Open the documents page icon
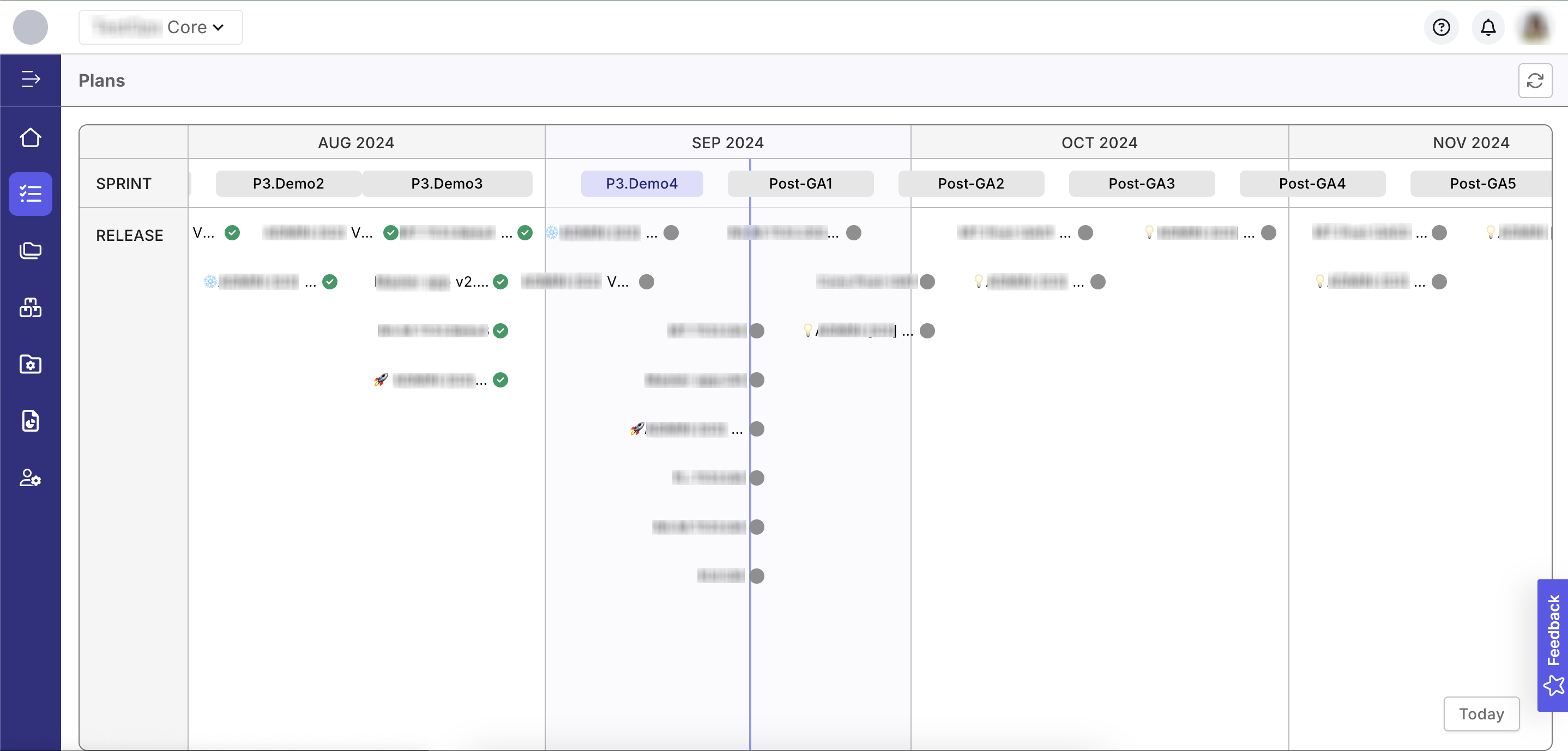This screenshot has height=751, width=1568. point(30,420)
